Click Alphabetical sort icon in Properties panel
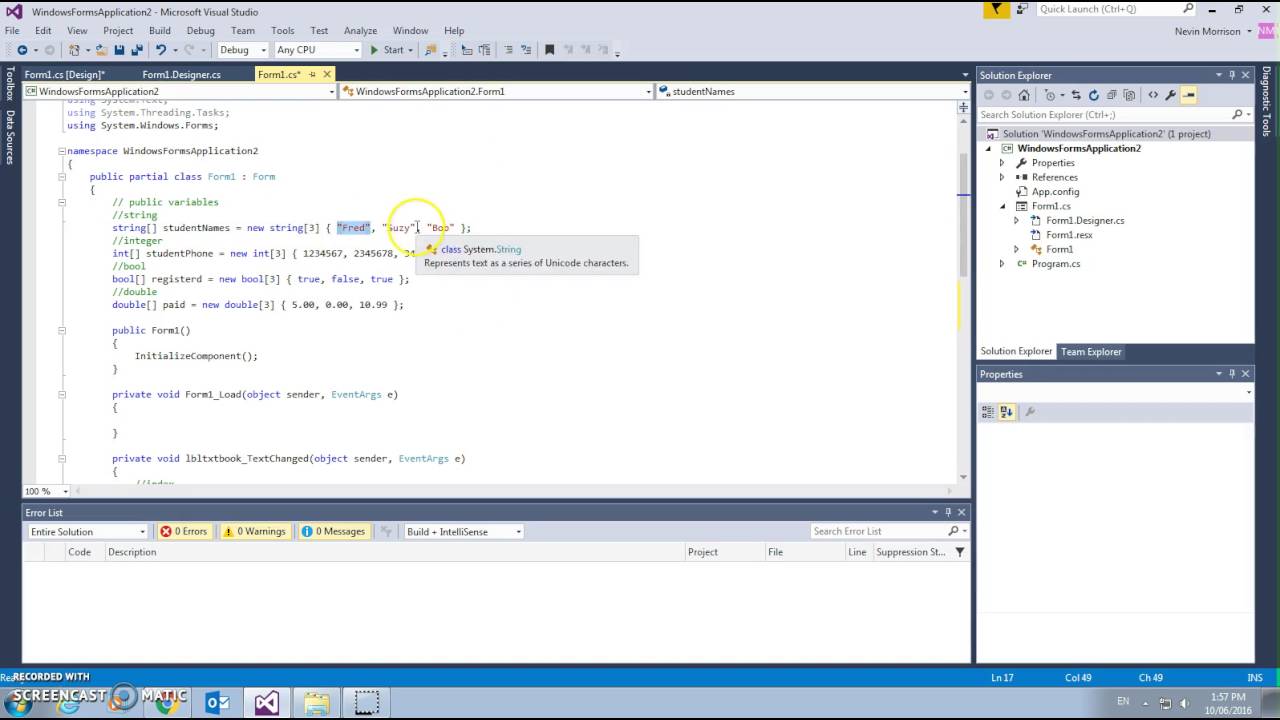 (1006, 412)
